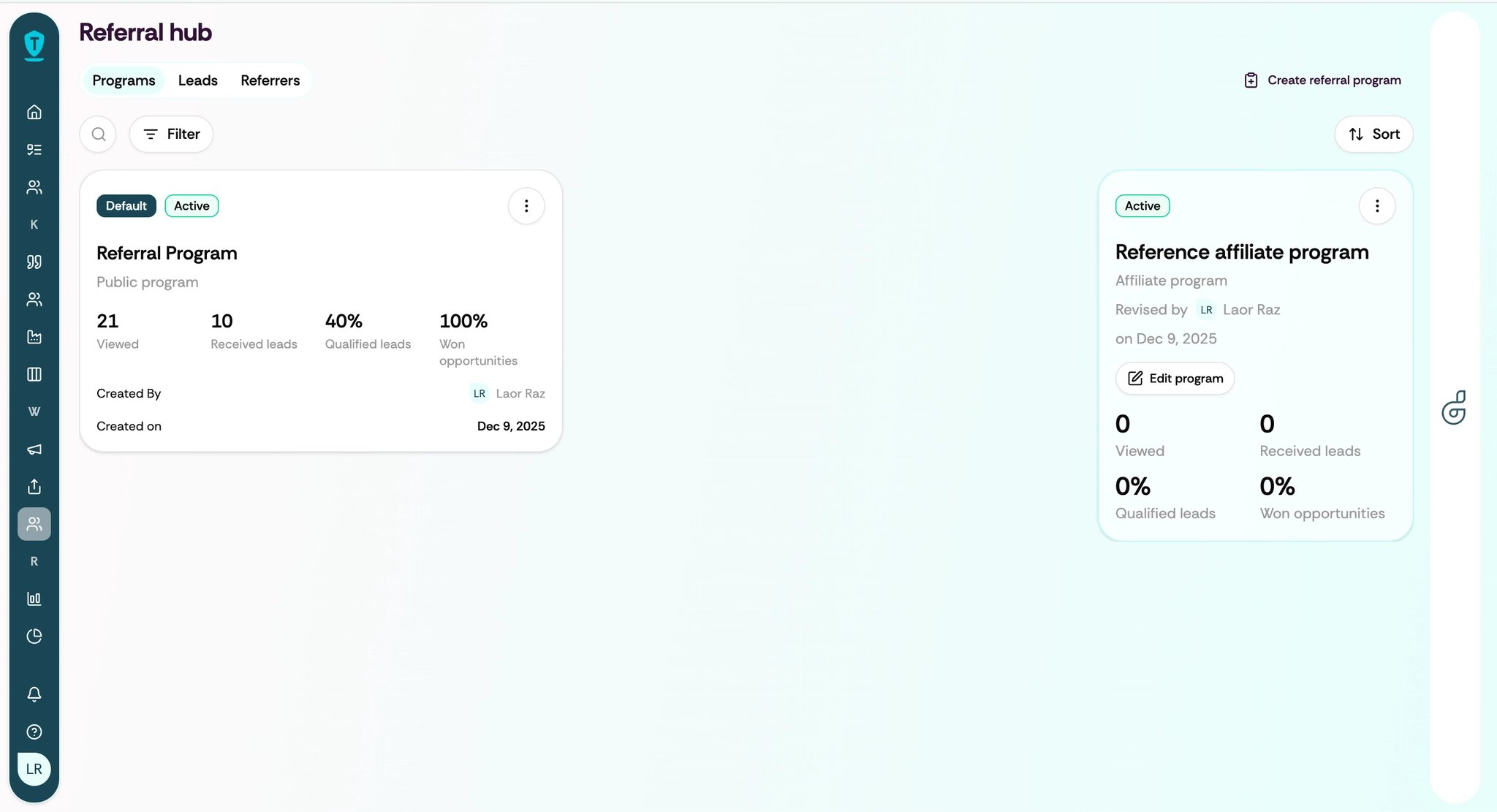1497x812 pixels.
Task: Switch to the Referrers tab
Action: click(270, 80)
